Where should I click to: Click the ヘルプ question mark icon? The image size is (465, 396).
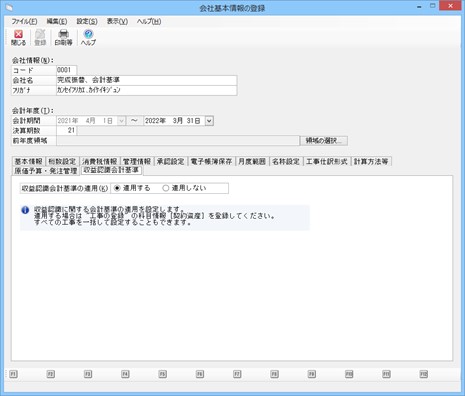[x=88, y=34]
